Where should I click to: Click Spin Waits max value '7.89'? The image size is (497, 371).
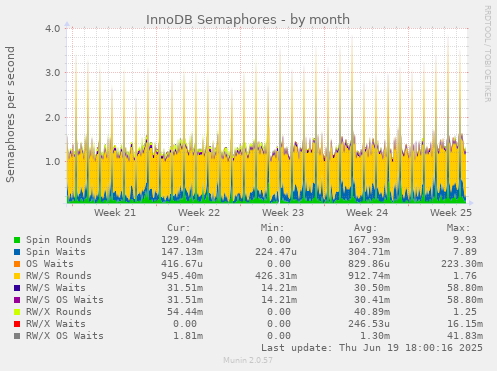465,252
